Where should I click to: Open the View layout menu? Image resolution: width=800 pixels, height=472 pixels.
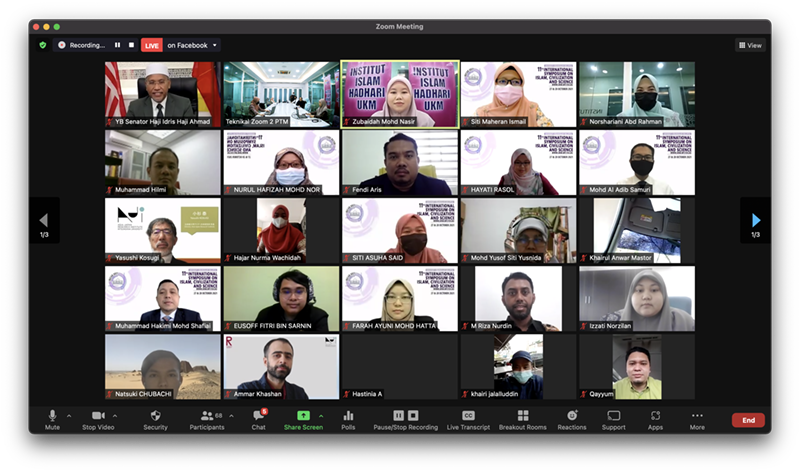tap(750, 45)
